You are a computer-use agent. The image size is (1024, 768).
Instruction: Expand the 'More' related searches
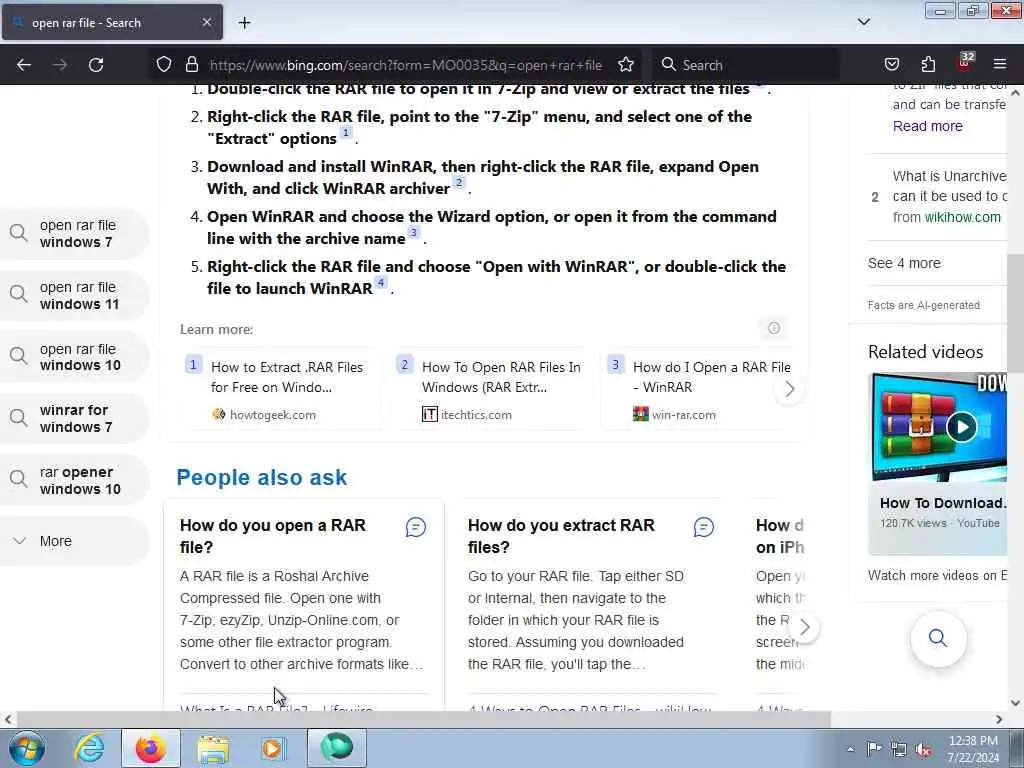pos(74,541)
